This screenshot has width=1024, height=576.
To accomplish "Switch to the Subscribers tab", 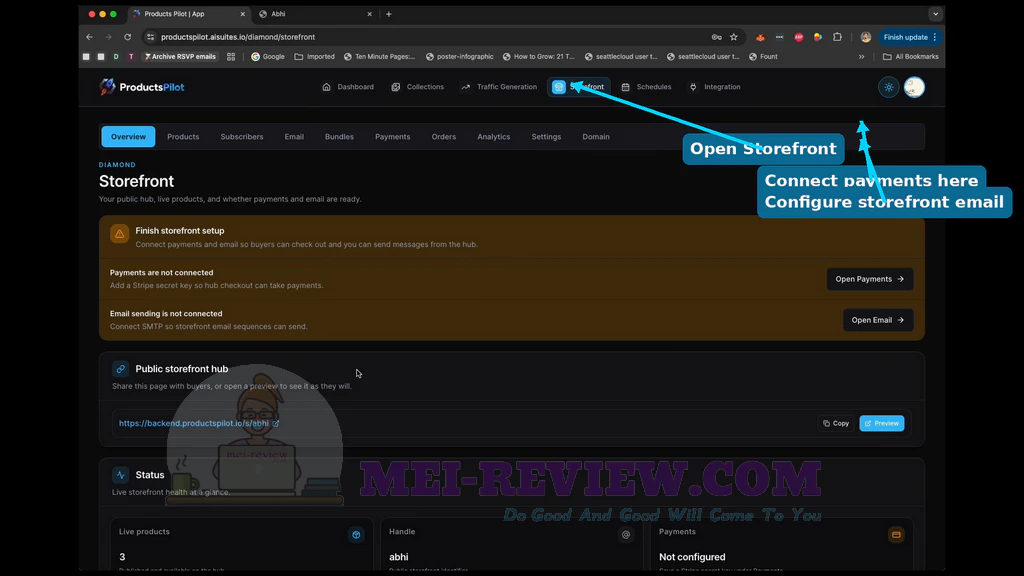I will 242,136.
